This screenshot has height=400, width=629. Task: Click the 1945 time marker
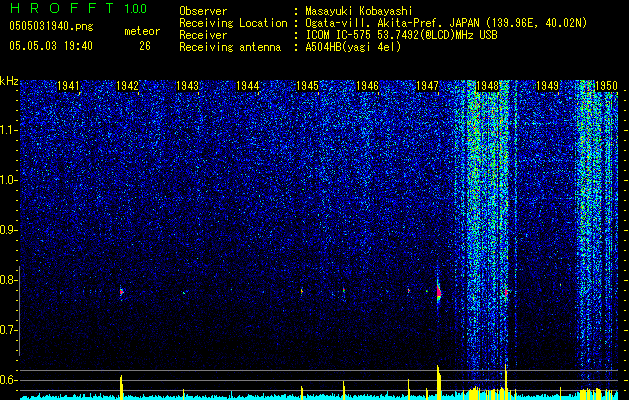(x=307, y=86)
